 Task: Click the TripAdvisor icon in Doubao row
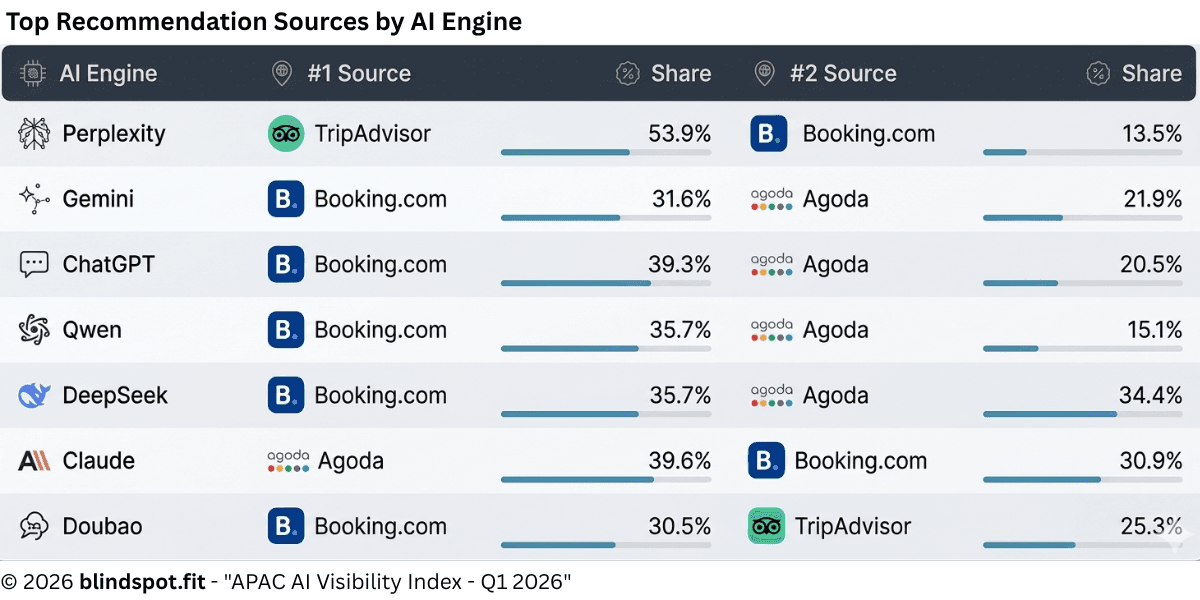pos(766,526)
